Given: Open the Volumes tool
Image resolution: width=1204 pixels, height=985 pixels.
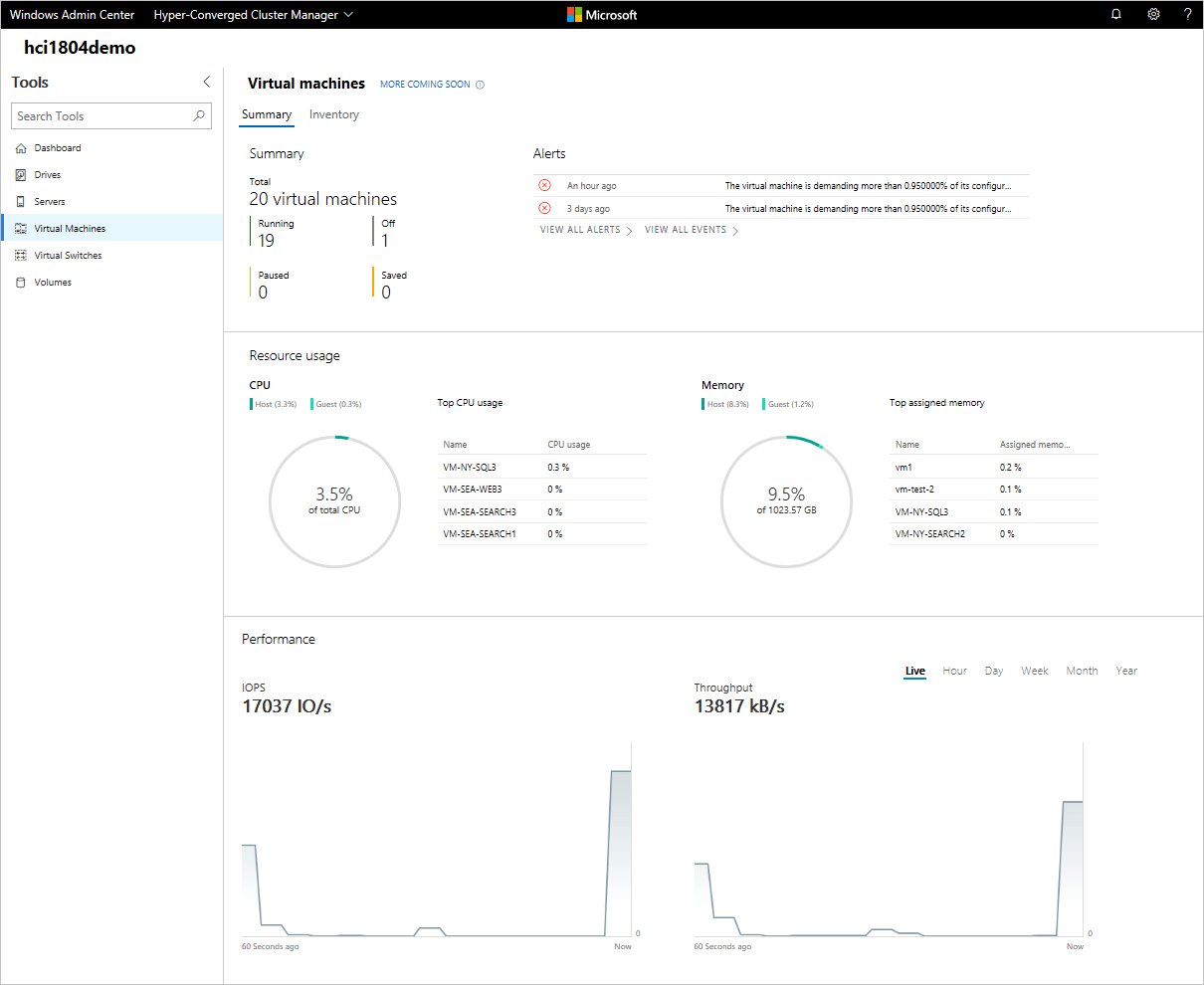Looking at the screenshot, I should (52, 282).
